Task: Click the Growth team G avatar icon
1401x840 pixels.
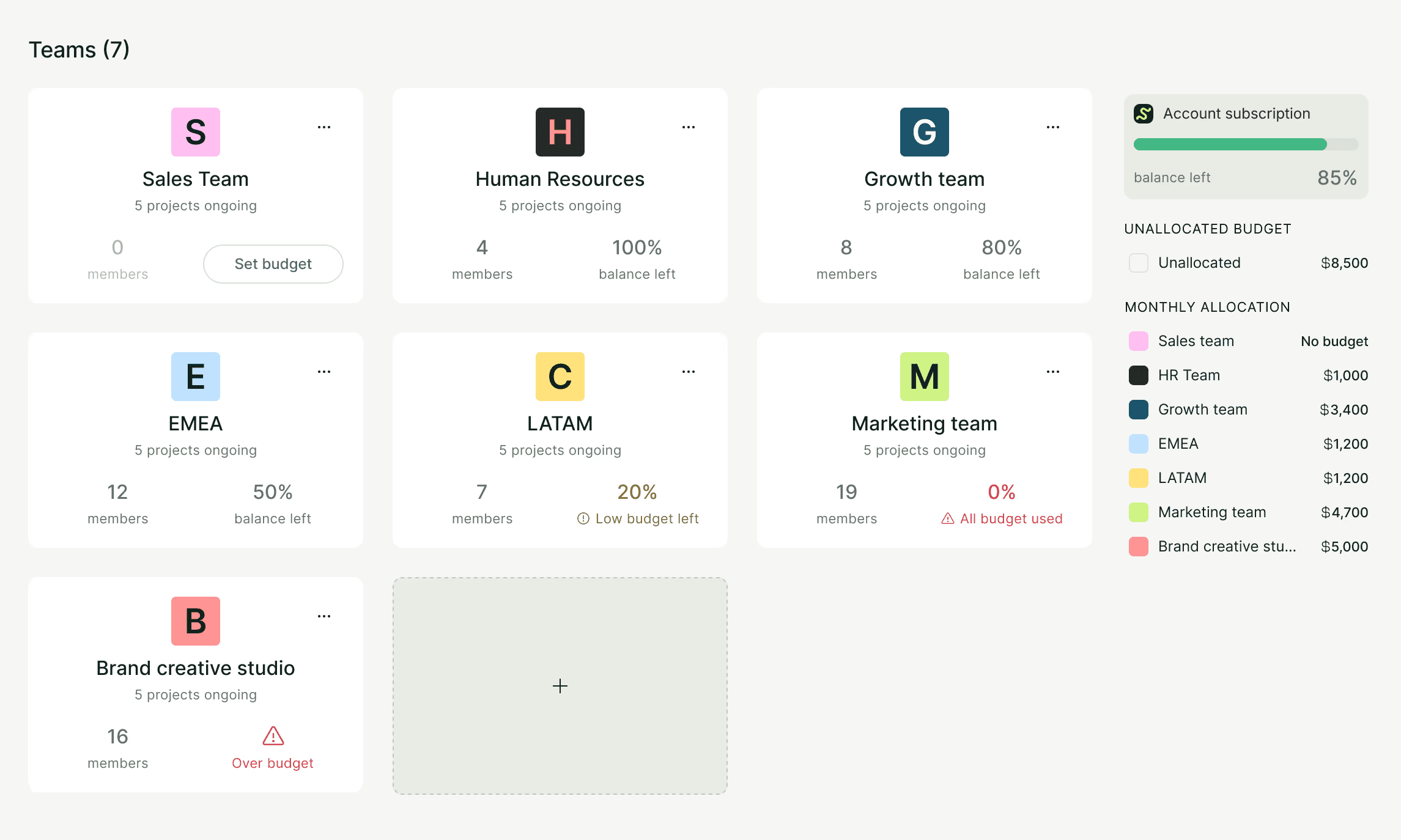Action: [924, 132]
